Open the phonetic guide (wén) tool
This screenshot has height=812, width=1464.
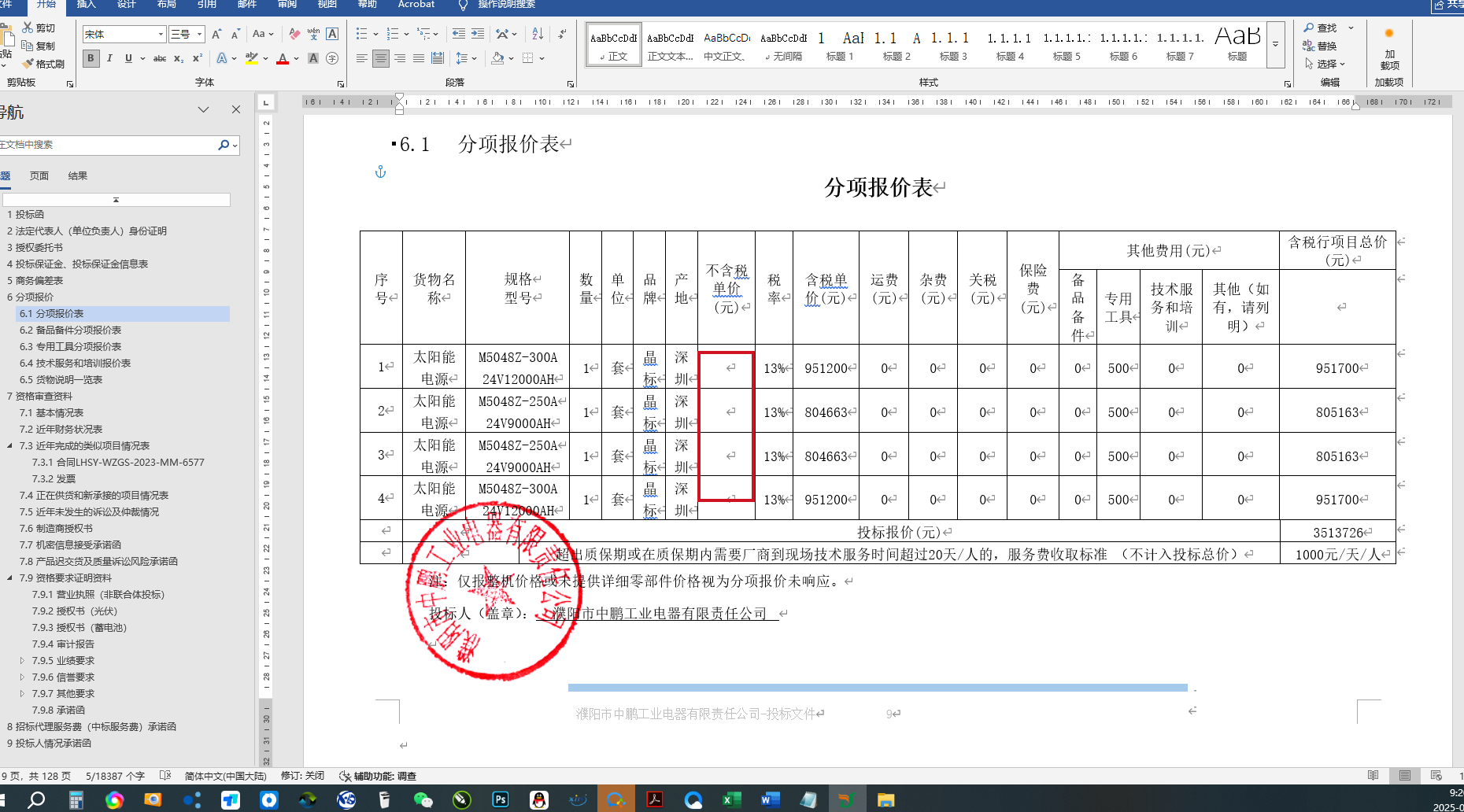pos(313,34)
